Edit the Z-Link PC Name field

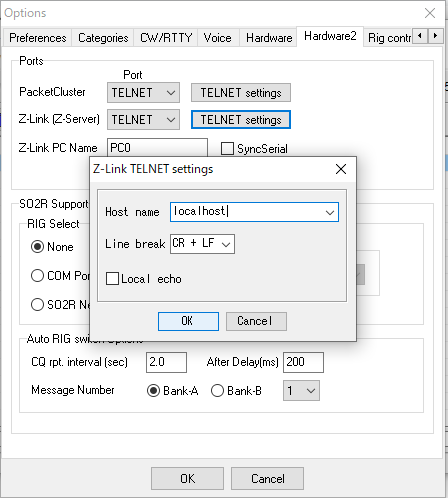[157, 148]
